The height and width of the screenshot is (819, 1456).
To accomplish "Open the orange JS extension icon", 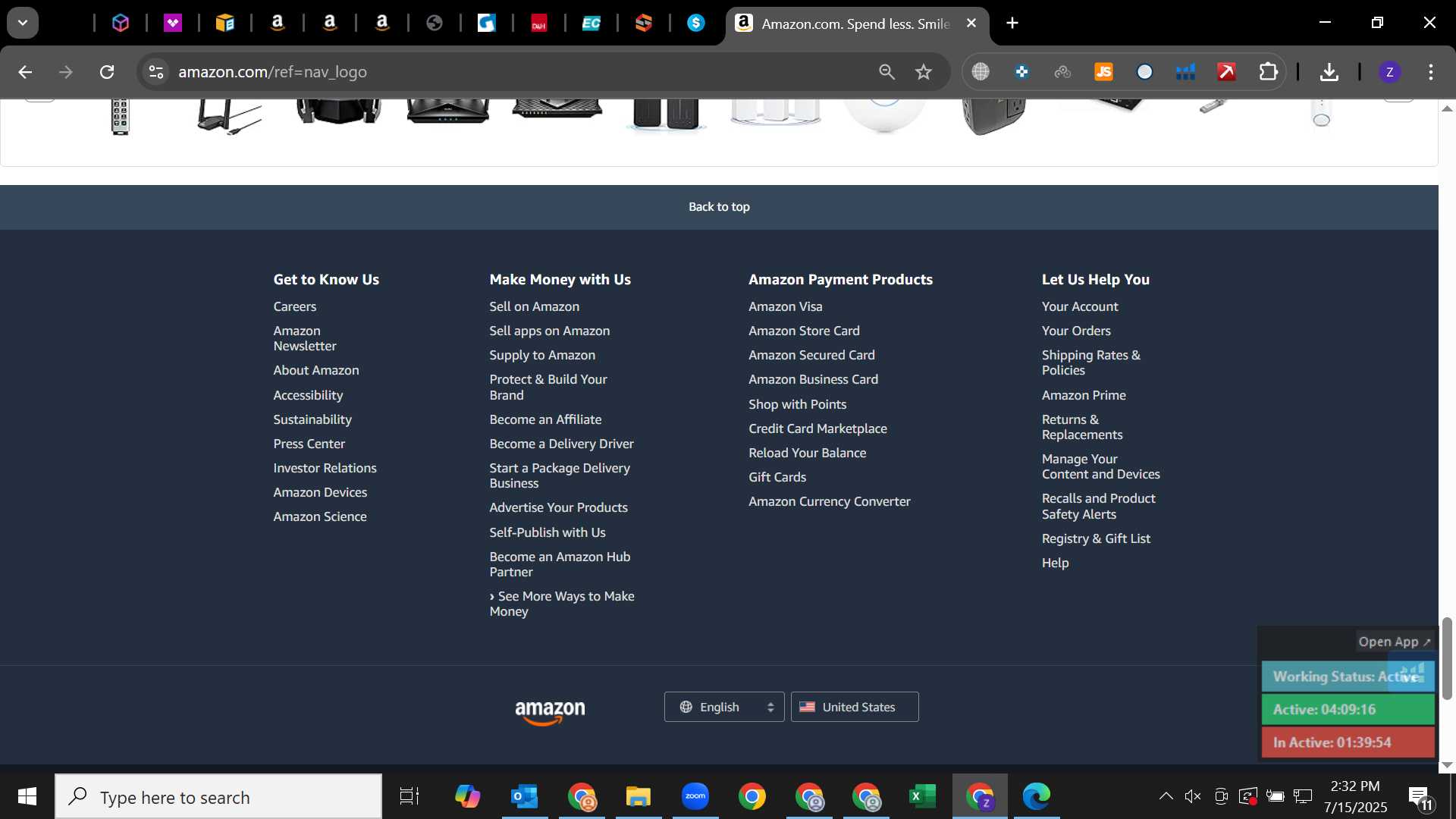I will pos(1103,72).
